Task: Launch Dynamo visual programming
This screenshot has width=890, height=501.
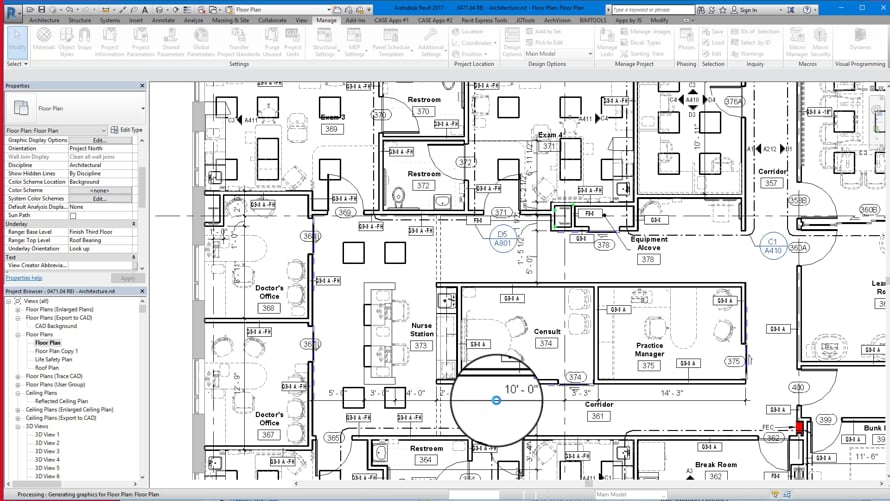Action: 860,41
